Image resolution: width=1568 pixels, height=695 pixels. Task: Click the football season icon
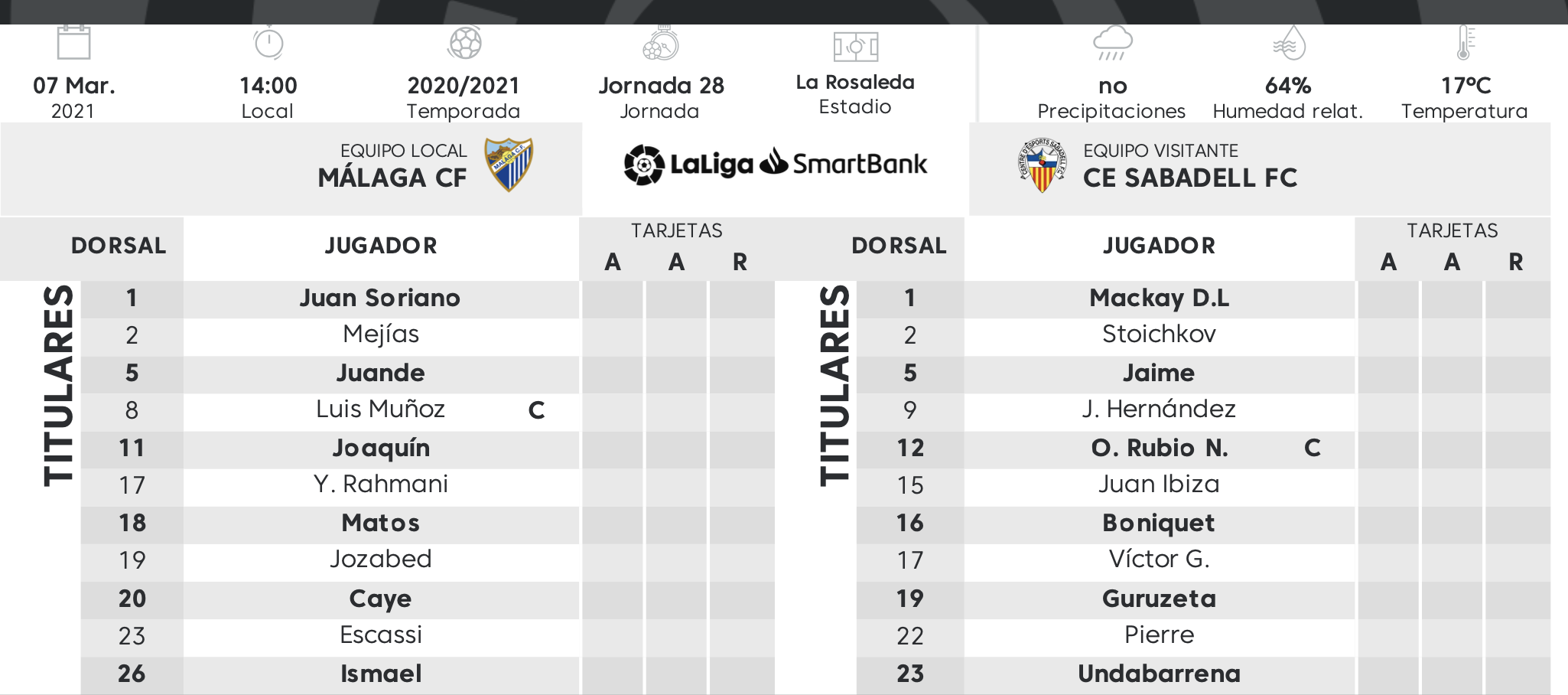464,43
